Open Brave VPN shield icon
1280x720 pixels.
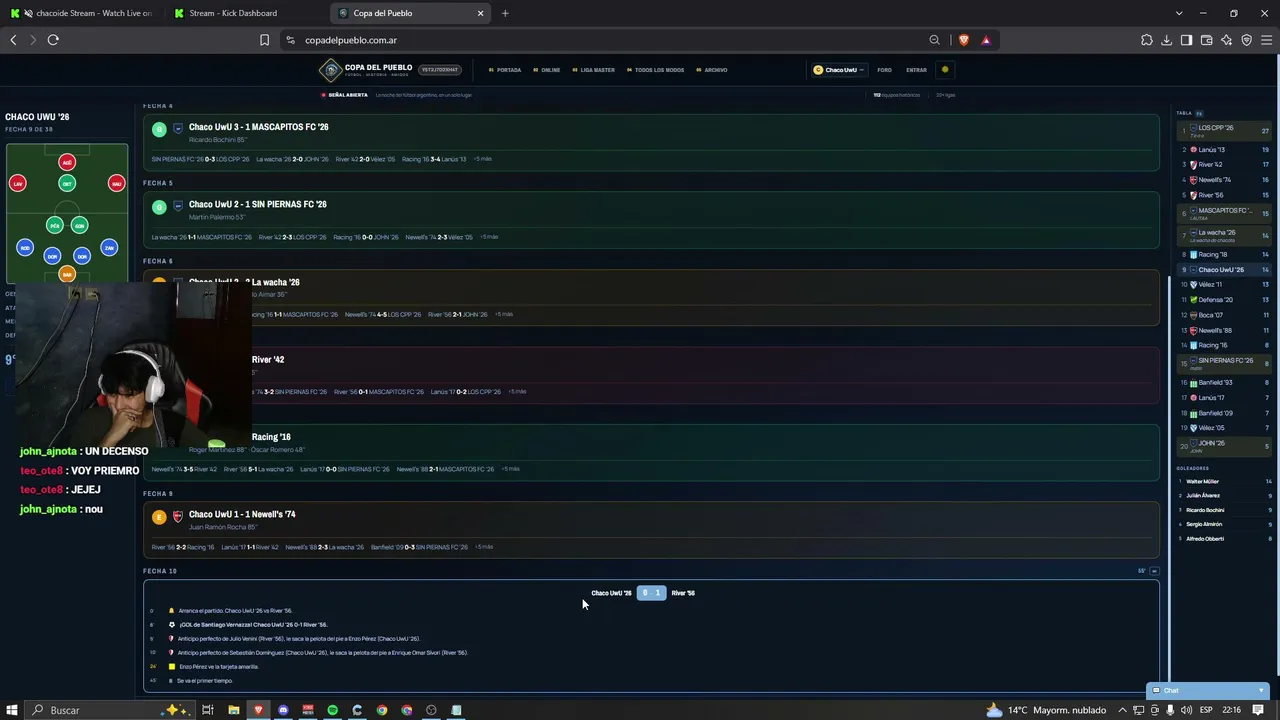(x=1247, y=40)
